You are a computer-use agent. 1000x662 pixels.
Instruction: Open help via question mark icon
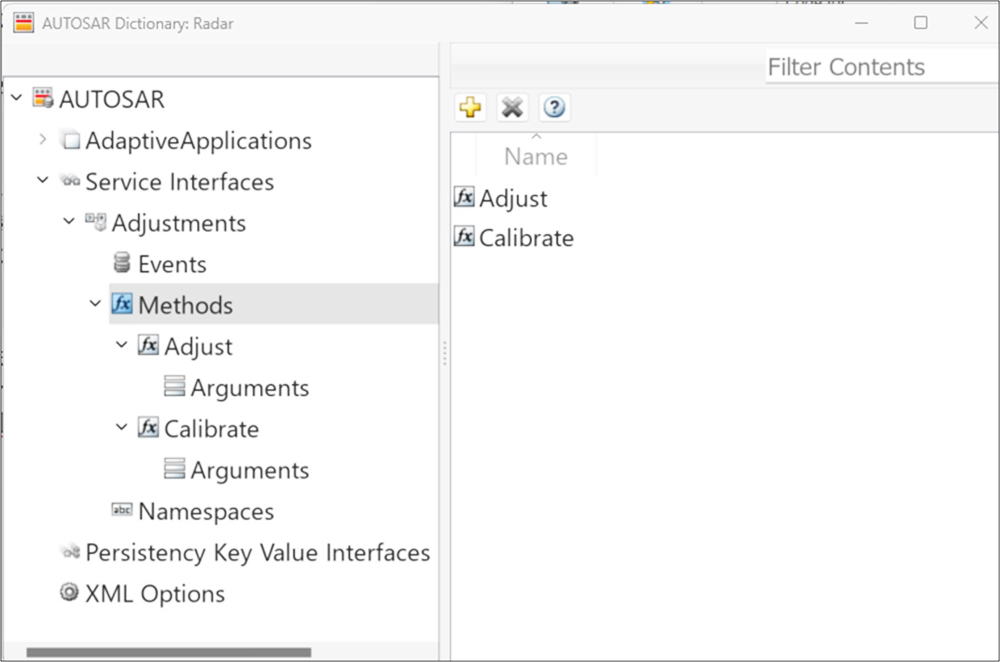[554, 107]
